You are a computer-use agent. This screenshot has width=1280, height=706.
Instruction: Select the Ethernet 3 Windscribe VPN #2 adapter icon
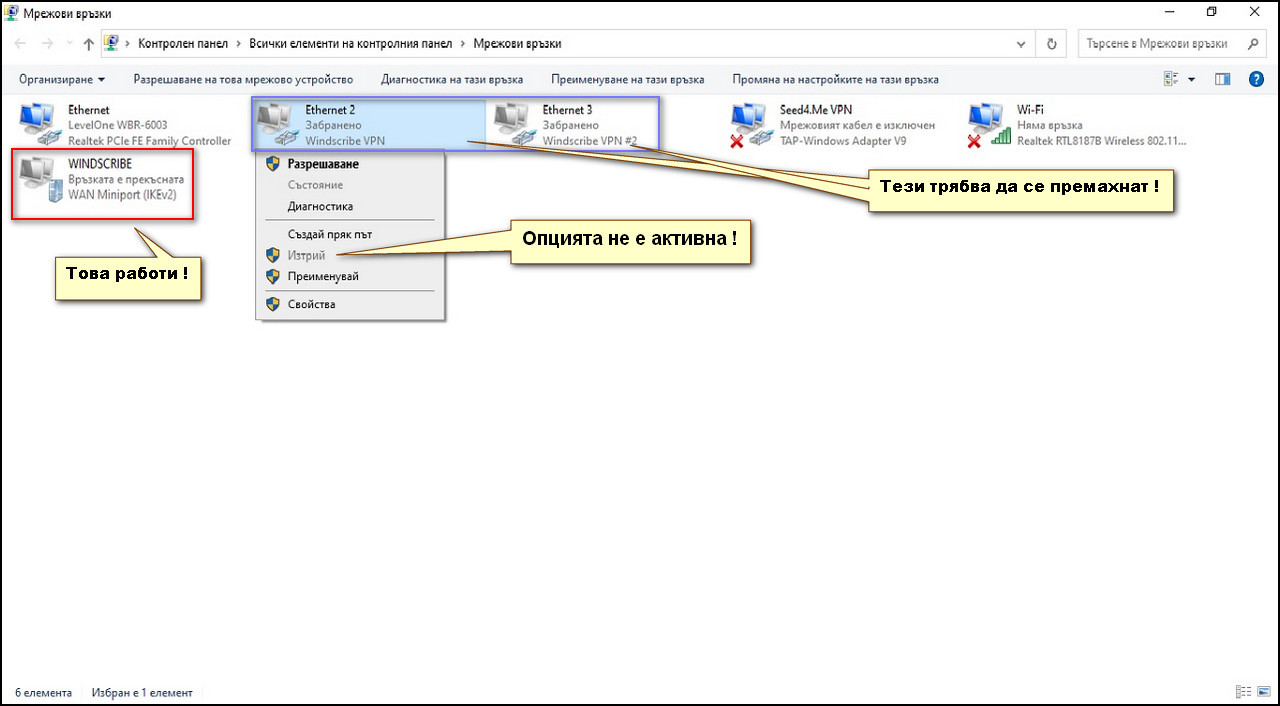pos(514,125)
